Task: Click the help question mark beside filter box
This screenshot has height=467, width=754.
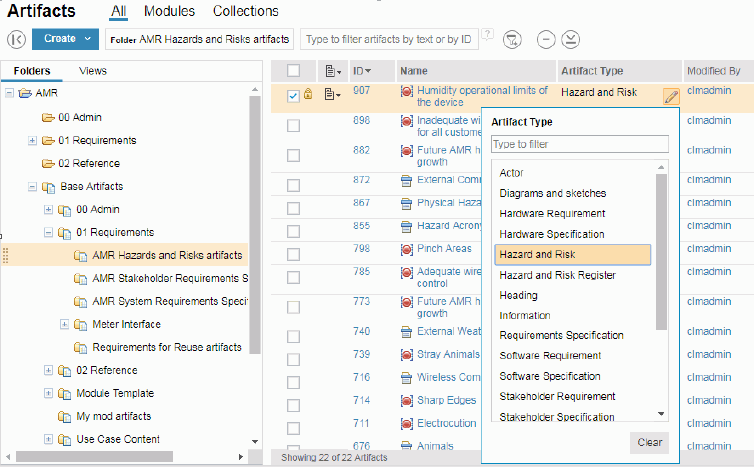Action: (487, 34)
